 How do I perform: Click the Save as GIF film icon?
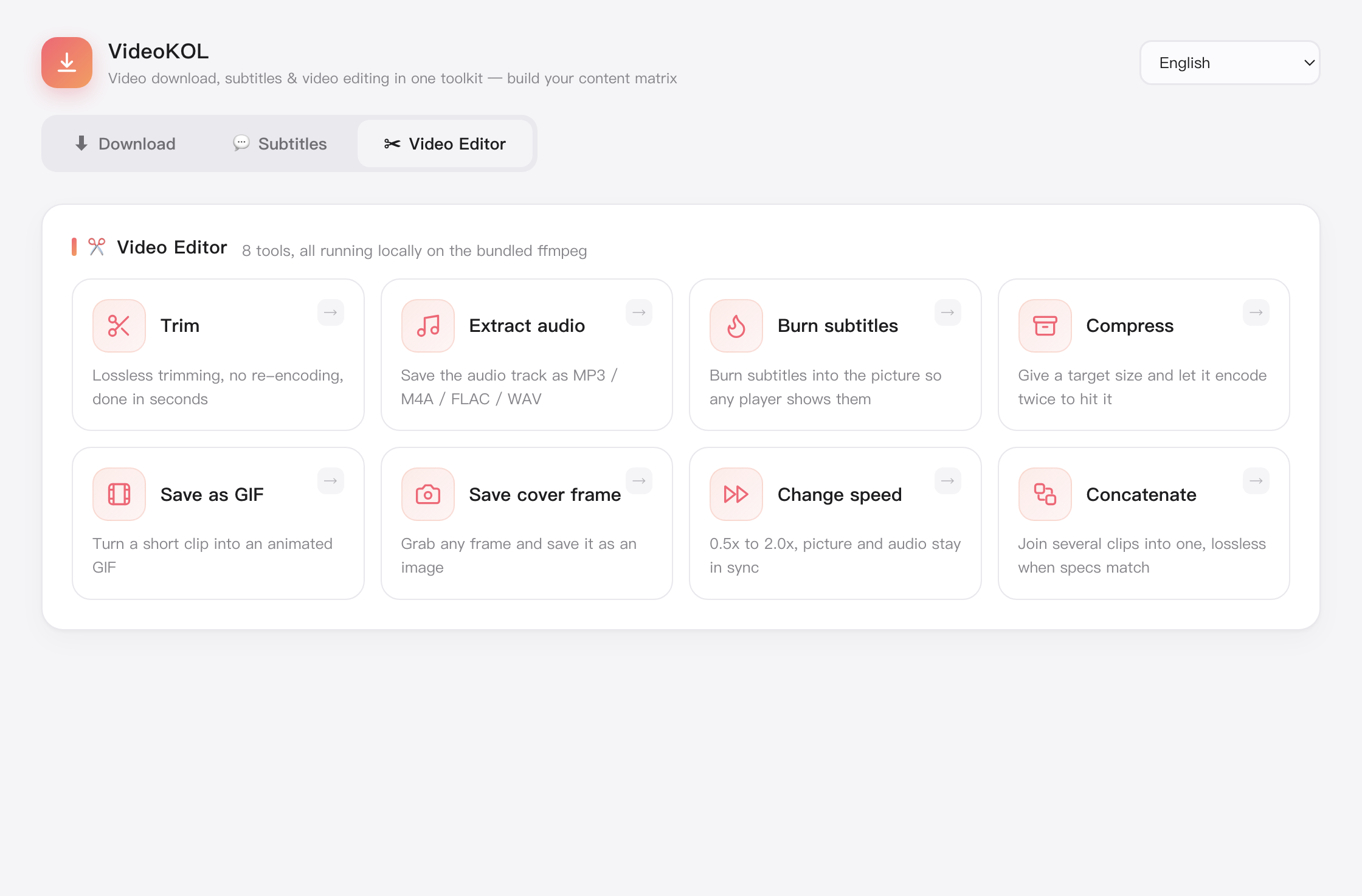[x=119, y=494]
